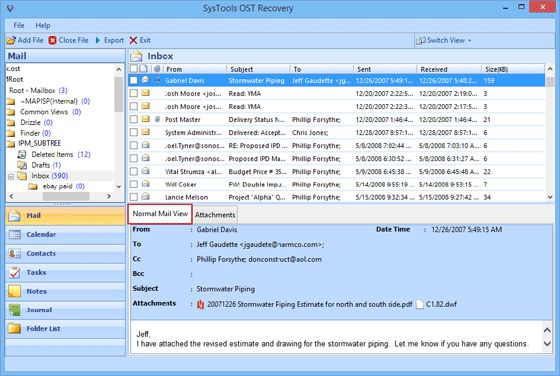Click the Contacts icon in sidebar
Image resolution: width=560 pixels, height=376 pixels.
pos(14,254)
